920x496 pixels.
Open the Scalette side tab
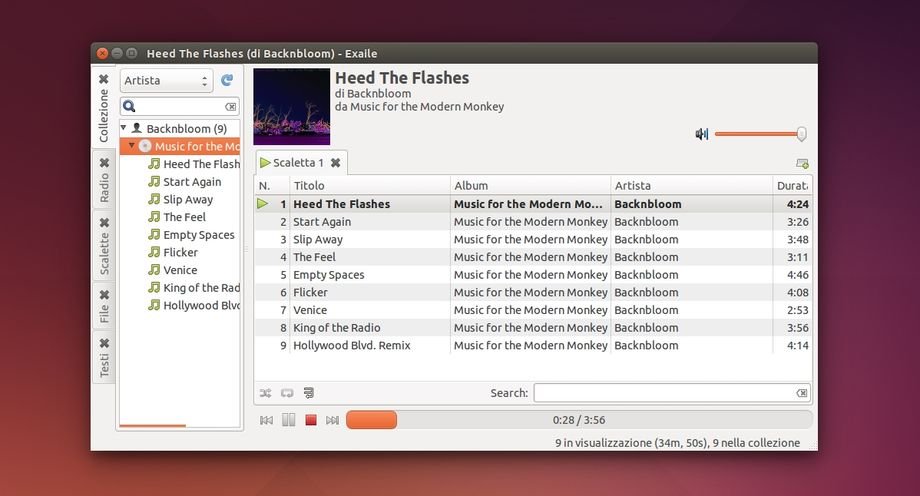pos(104,246)
